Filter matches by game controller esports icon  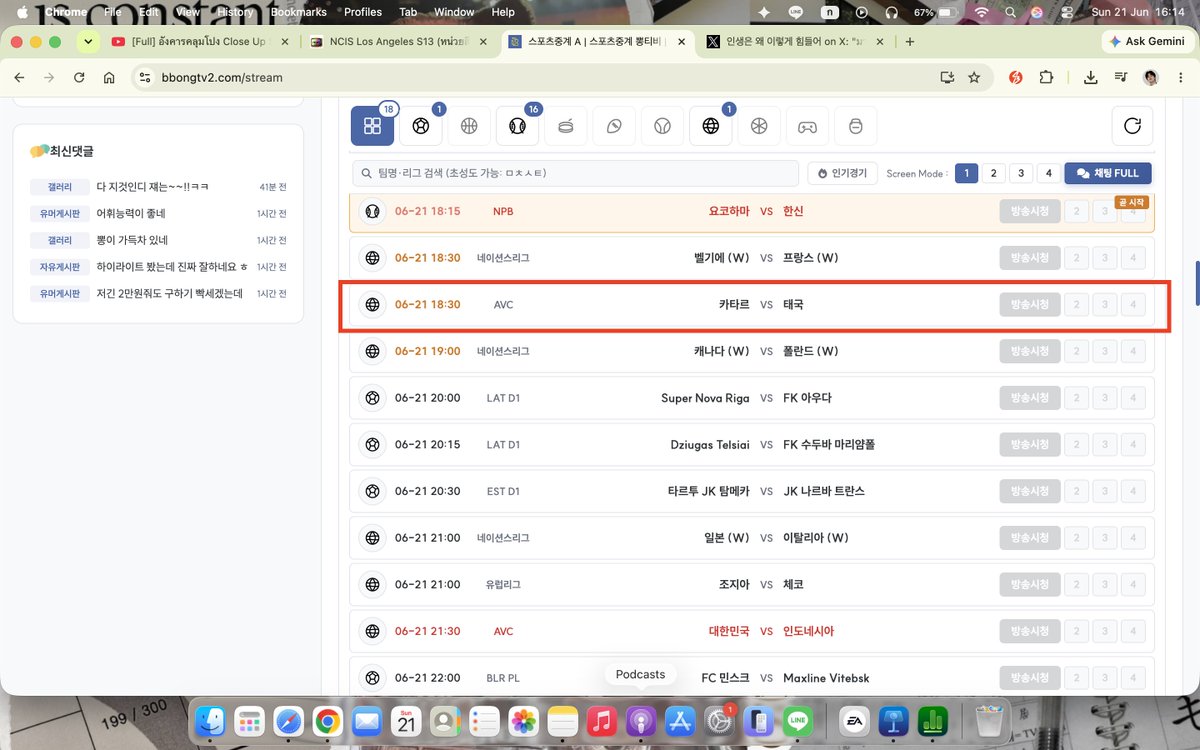(807, 126)
